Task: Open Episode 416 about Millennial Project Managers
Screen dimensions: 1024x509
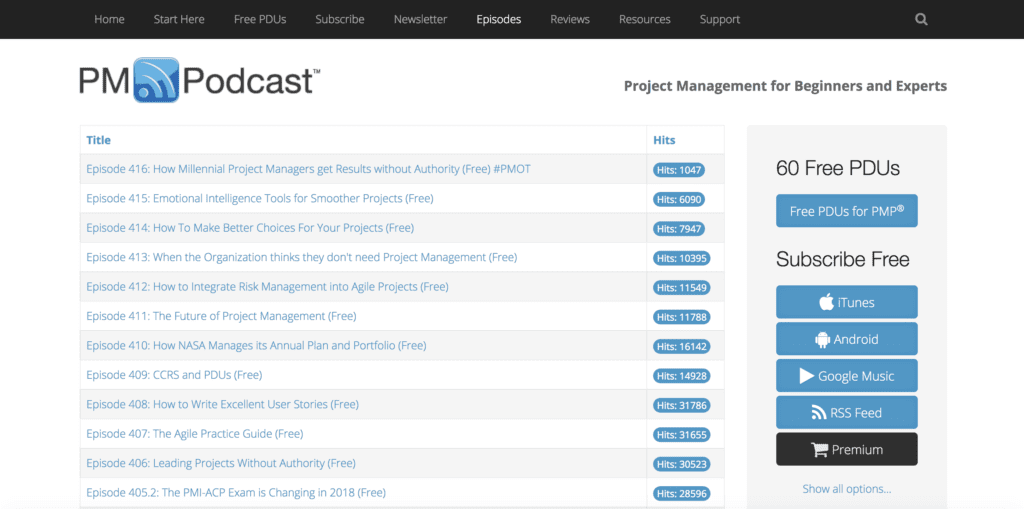Action: click(x=308, y=169)
